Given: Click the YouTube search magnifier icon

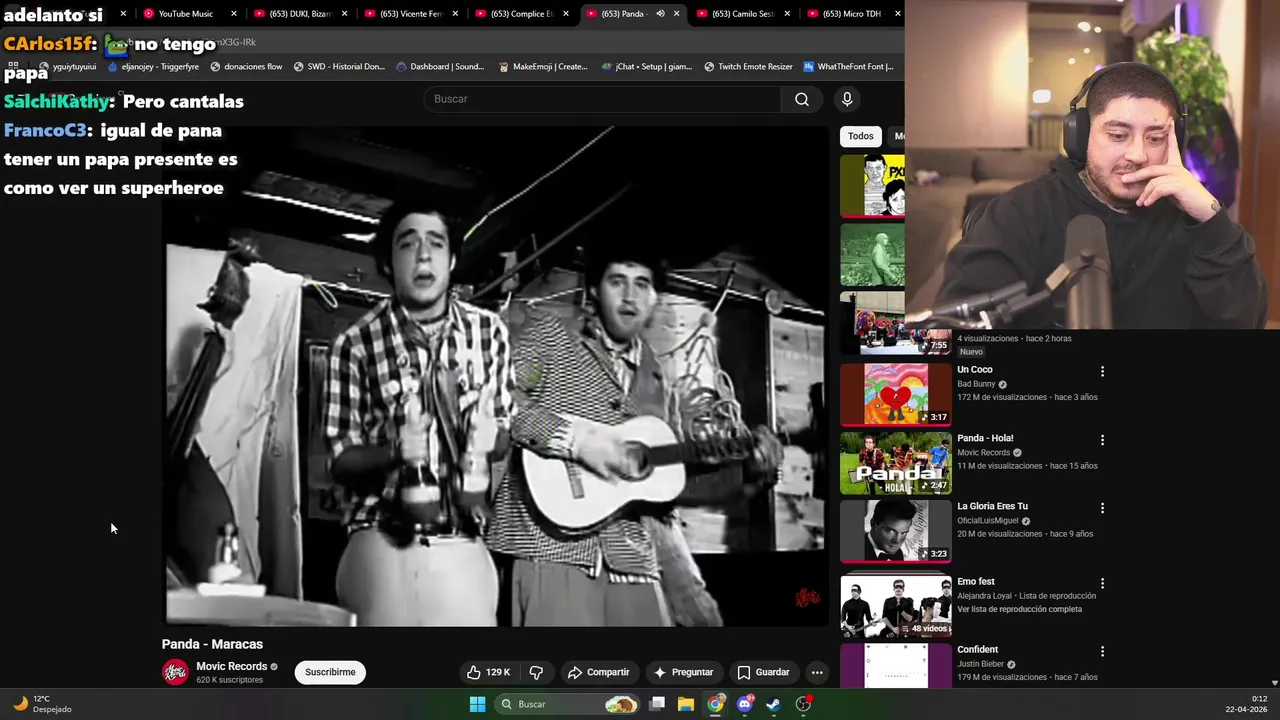Looking at the screenshot, I should pos(802,99).
